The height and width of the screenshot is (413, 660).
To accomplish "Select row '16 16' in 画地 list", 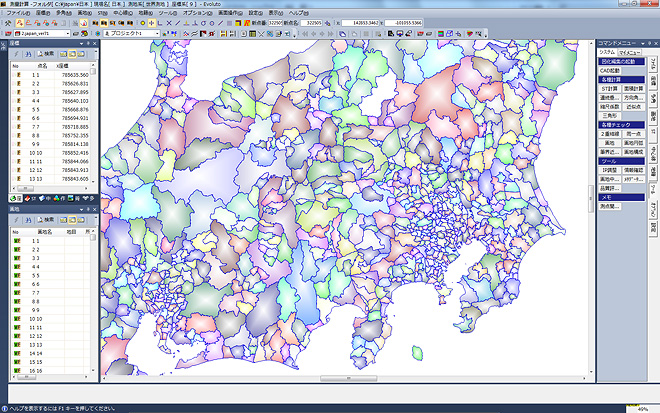I will click(x=51, y=370).
